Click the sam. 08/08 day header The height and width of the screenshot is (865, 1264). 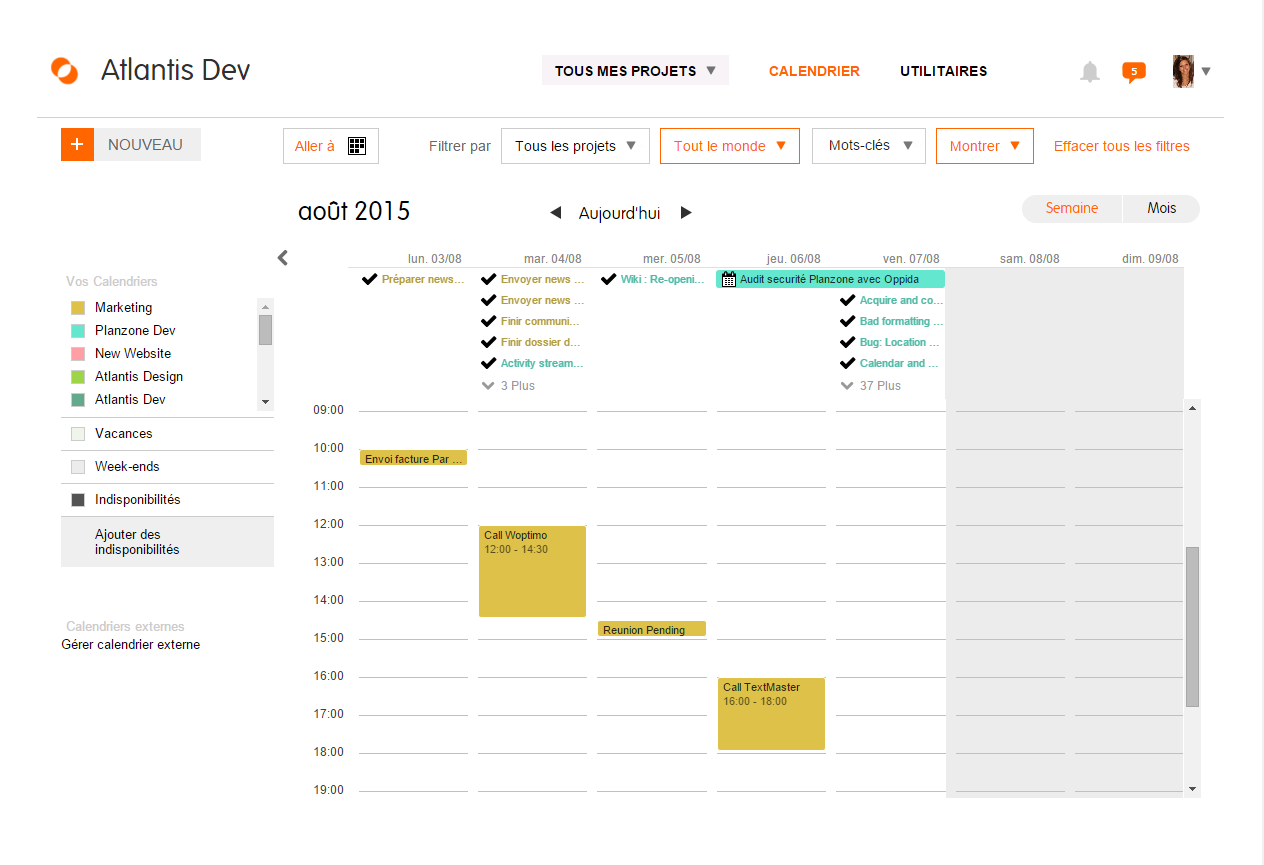[1029, 259]
